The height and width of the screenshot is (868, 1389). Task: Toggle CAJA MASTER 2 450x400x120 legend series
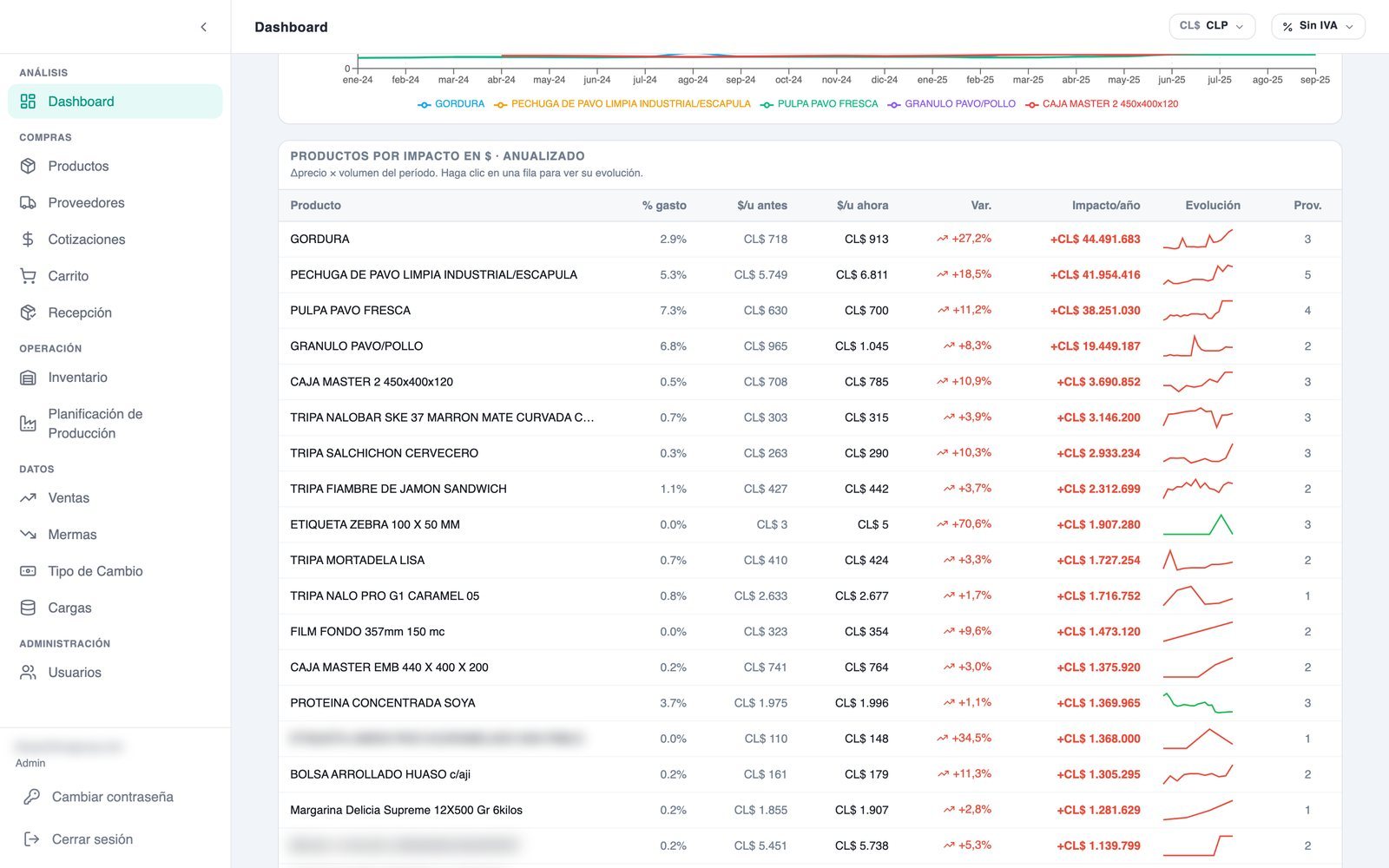click(1102, 104)
